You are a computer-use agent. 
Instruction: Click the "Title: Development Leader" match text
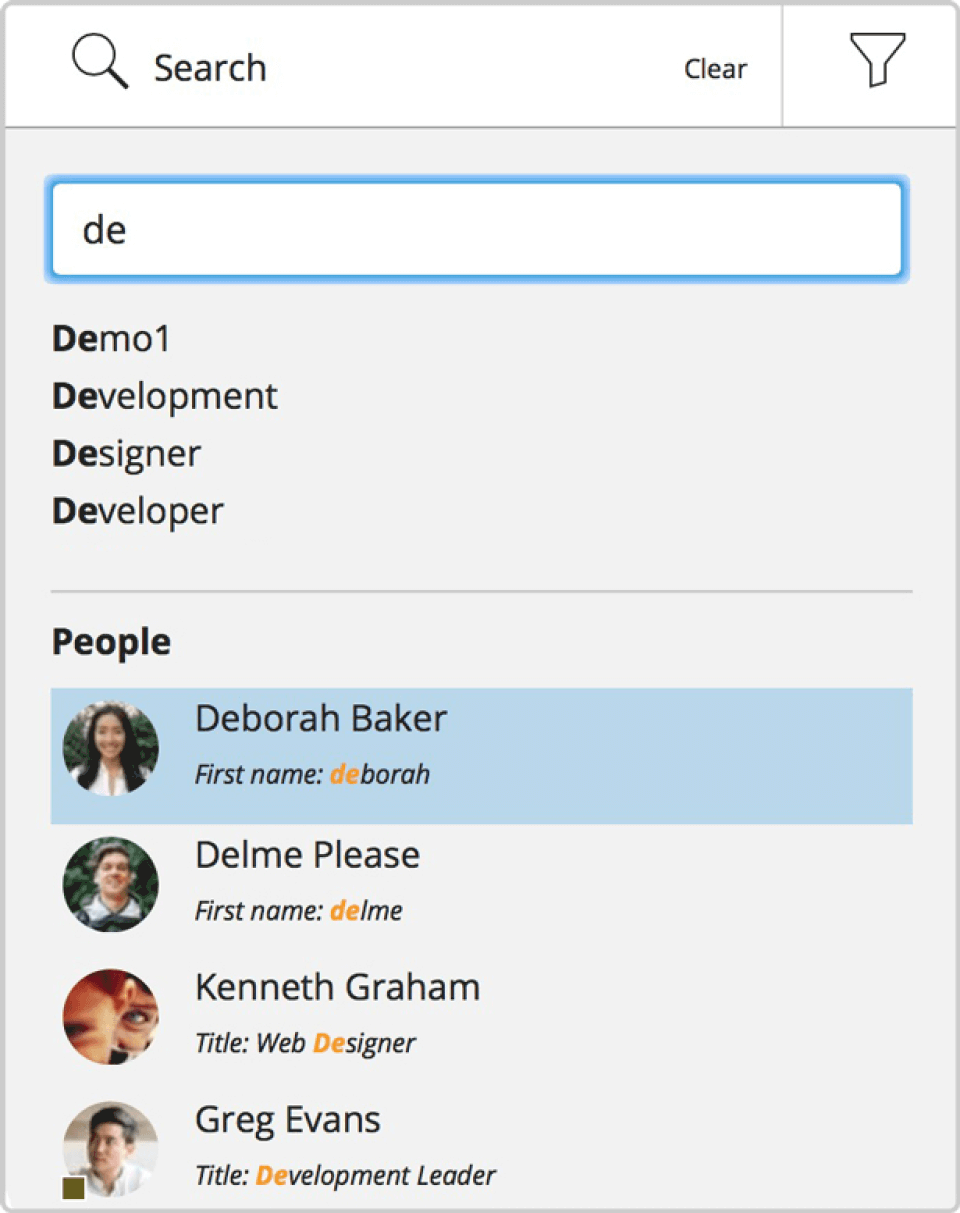click(345, 1175)
